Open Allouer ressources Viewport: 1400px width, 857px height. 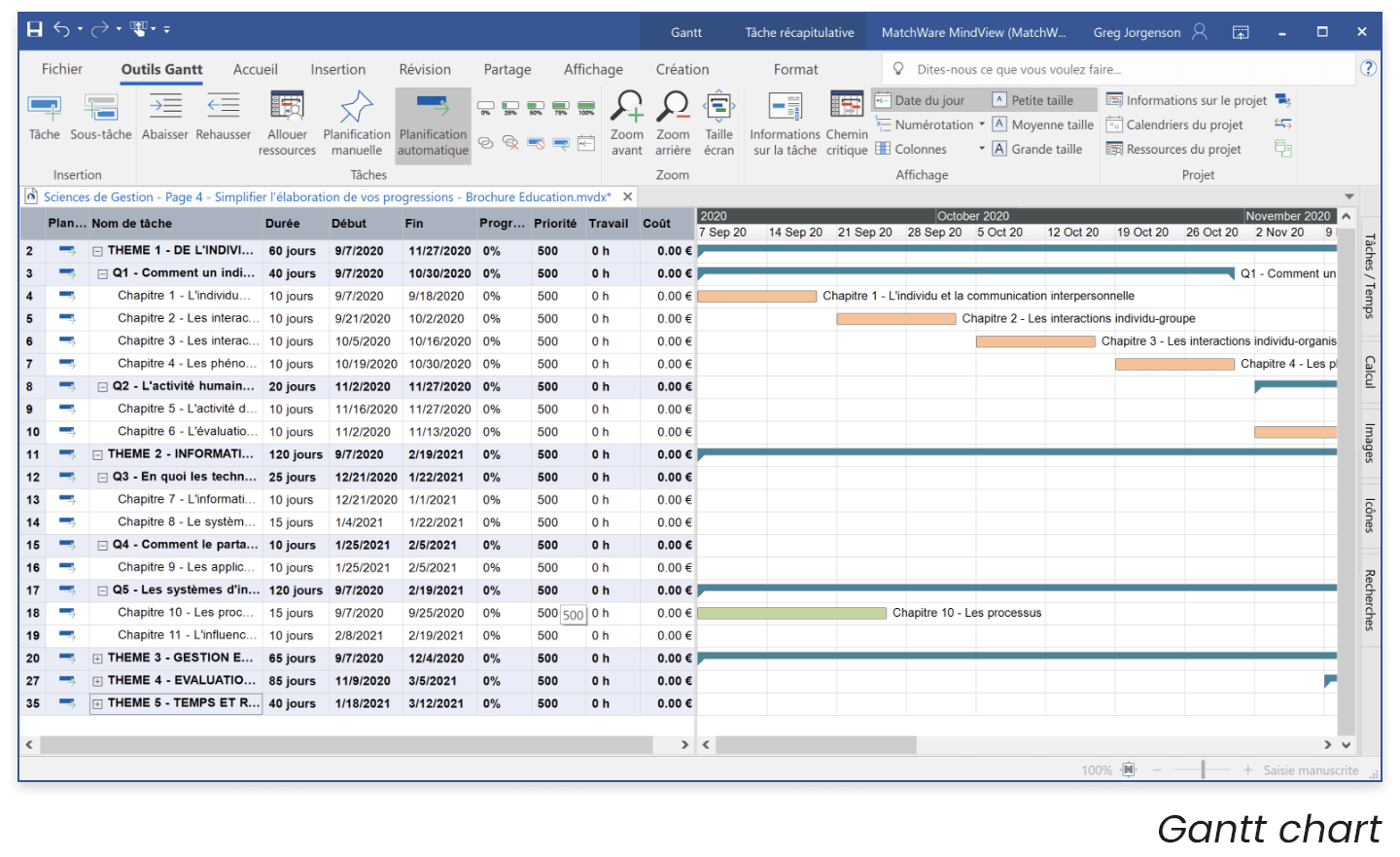point(287,125)
